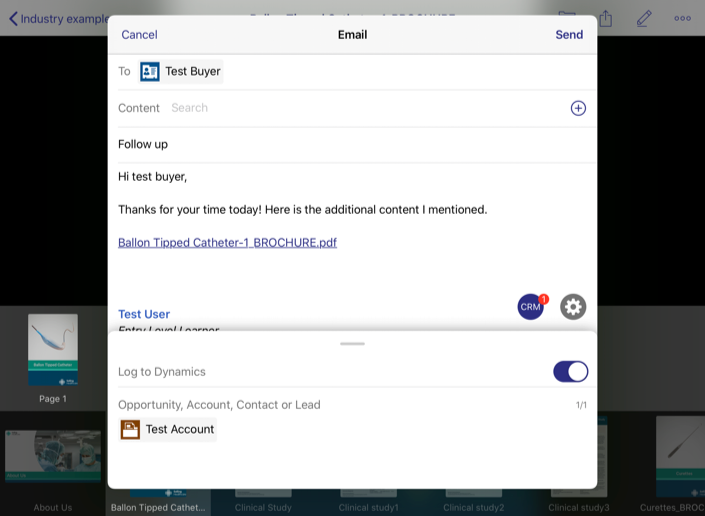Tap the bottom sheet drag handle
Viewport: 705px width, 516px height.
(352, 343)
